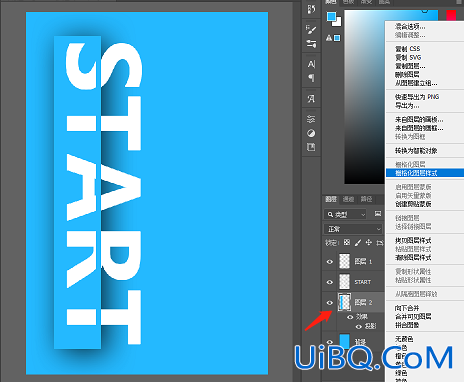Switch to the 通道 channels tab
Screen dimensions: 464x382
tap(348, 199)
